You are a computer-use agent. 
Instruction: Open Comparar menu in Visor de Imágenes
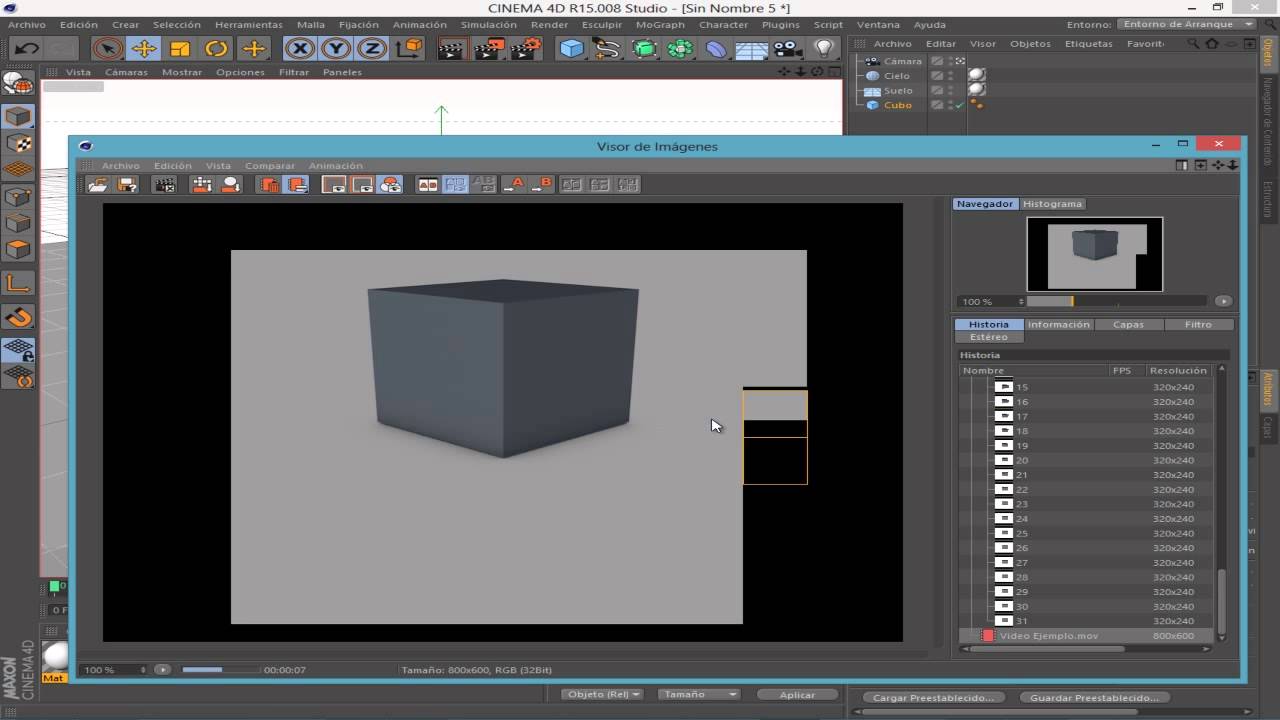[x=270, y=166]
